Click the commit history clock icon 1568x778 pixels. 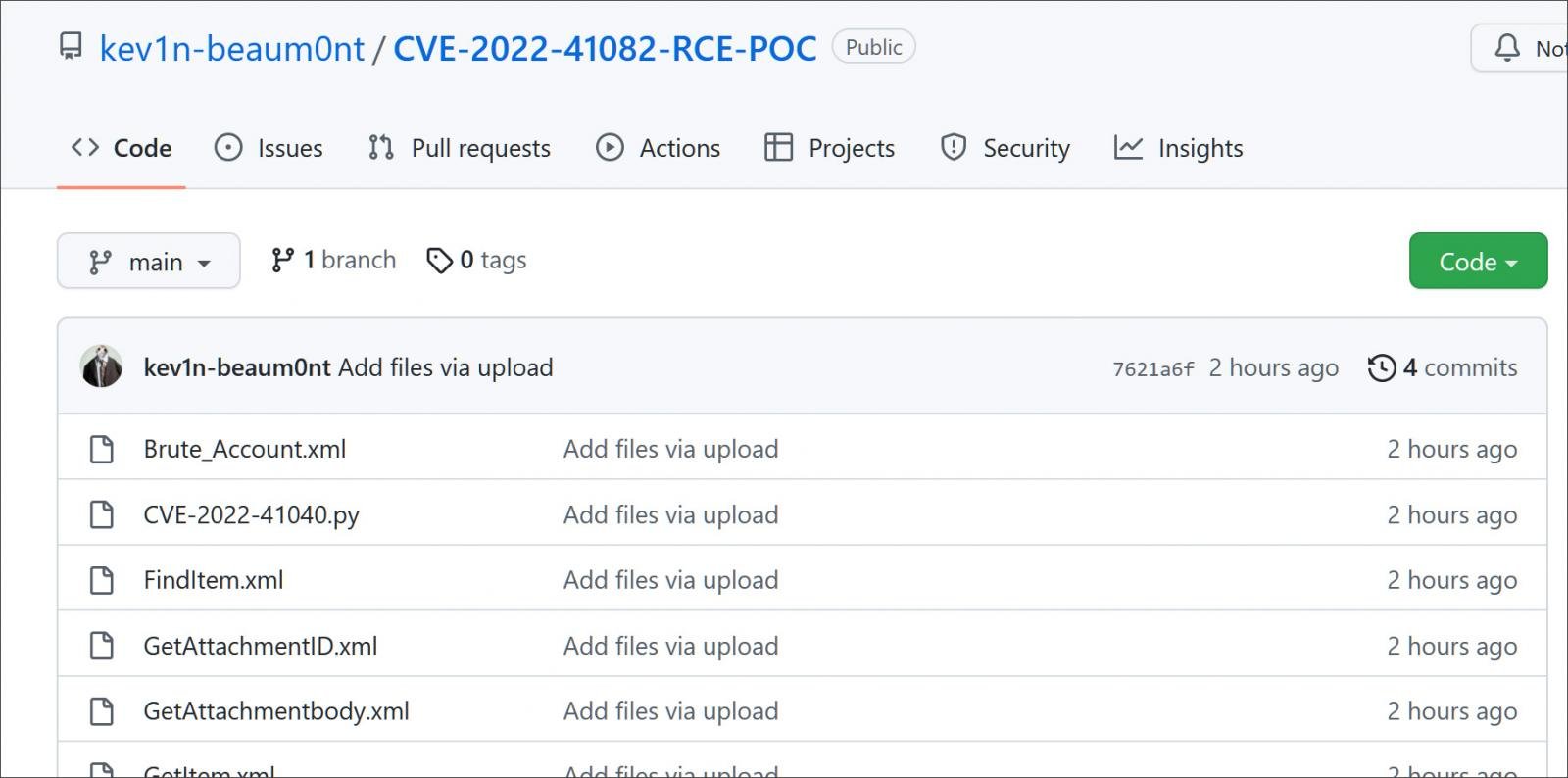[1382, 367]
